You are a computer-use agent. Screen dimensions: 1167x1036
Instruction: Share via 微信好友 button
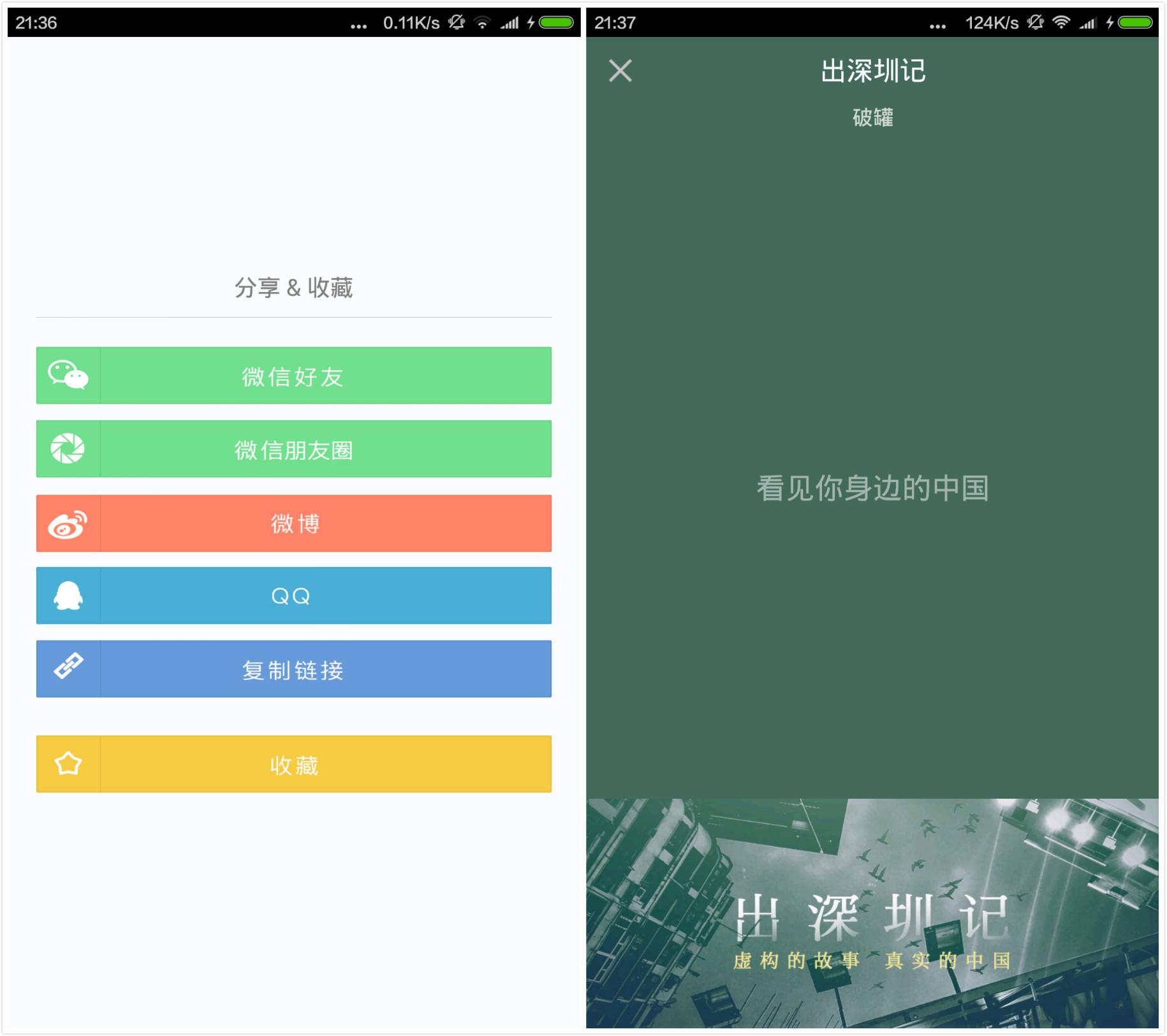294,376
